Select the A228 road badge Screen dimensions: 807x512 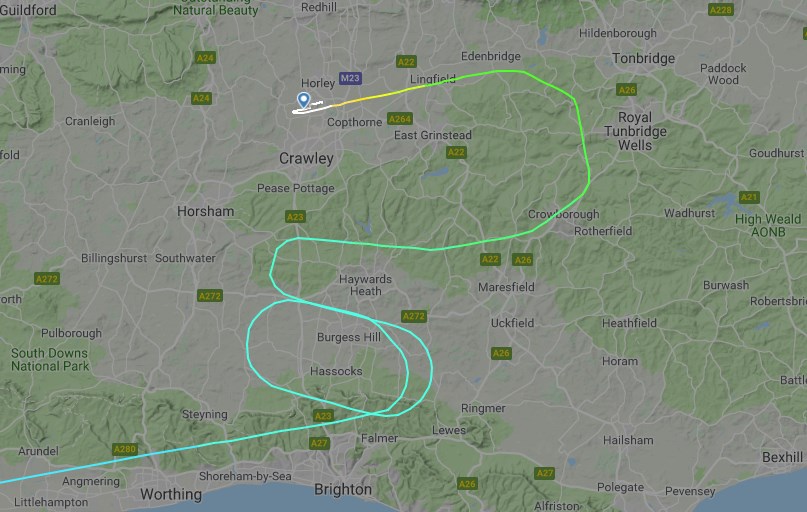[721, 10]
